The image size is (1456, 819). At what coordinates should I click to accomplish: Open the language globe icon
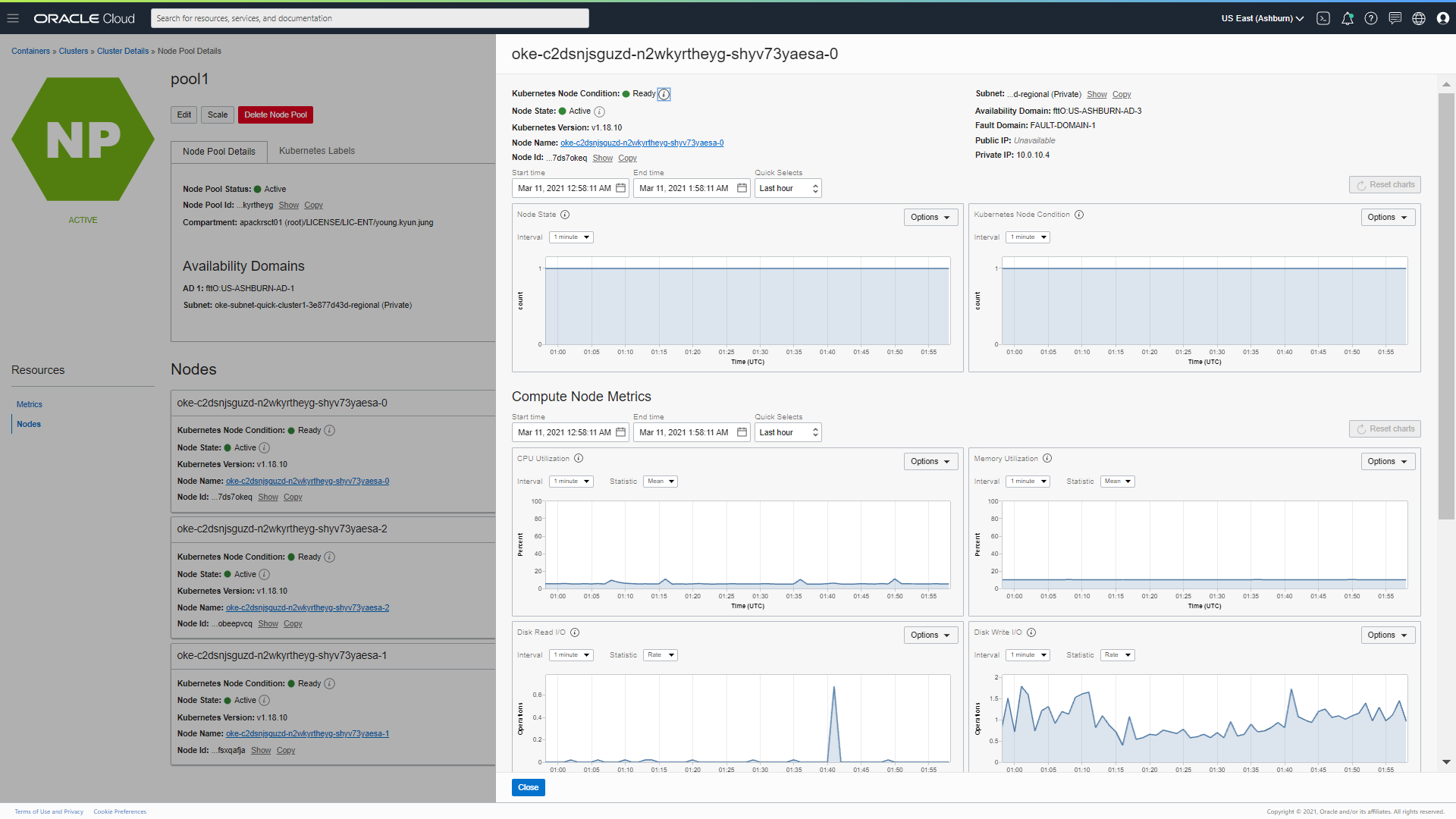[x=1419, y=18]
